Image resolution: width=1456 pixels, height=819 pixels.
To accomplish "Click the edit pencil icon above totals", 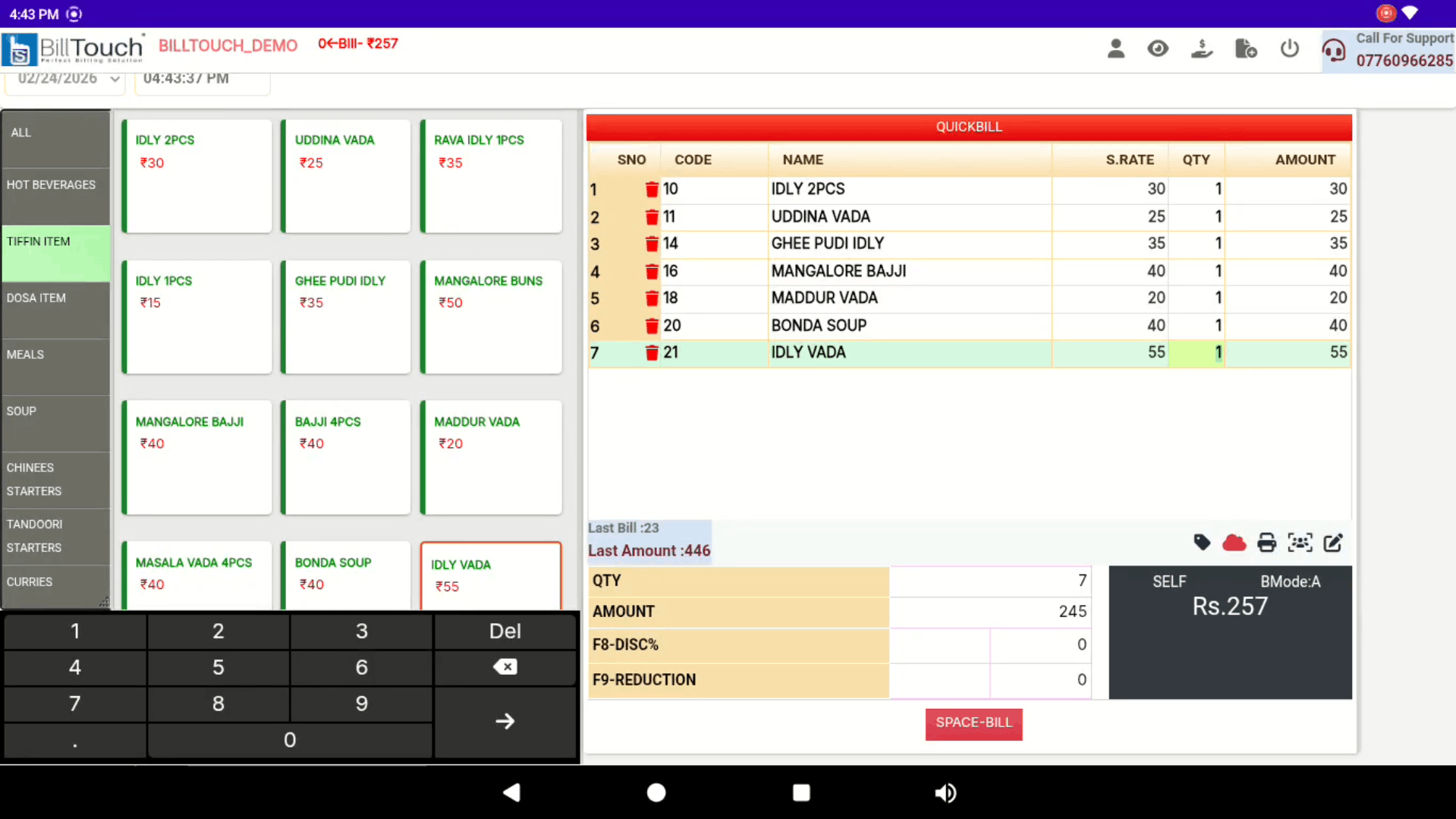I will point(1333,543).
